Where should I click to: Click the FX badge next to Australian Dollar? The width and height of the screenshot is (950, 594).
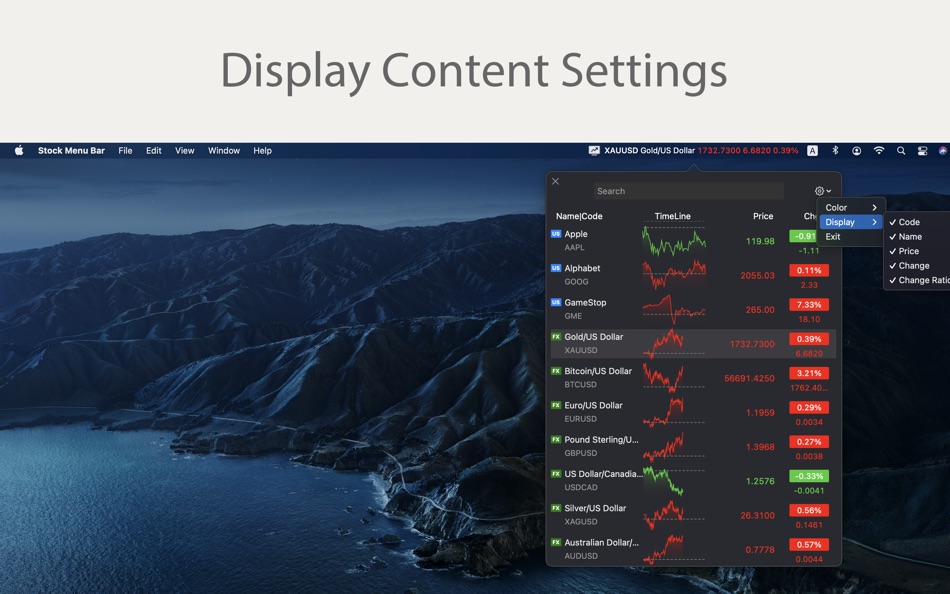point(556,542)
